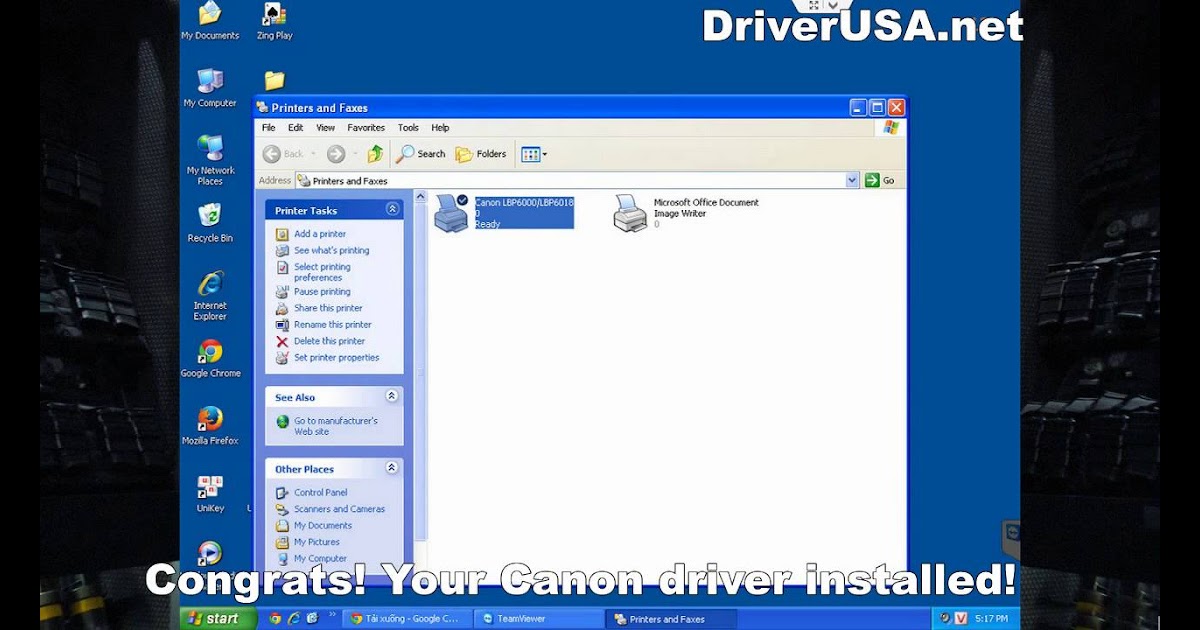This screenshot has width=1200, height=630.
Task: Open the Help menu
Action: coord(440,128)
